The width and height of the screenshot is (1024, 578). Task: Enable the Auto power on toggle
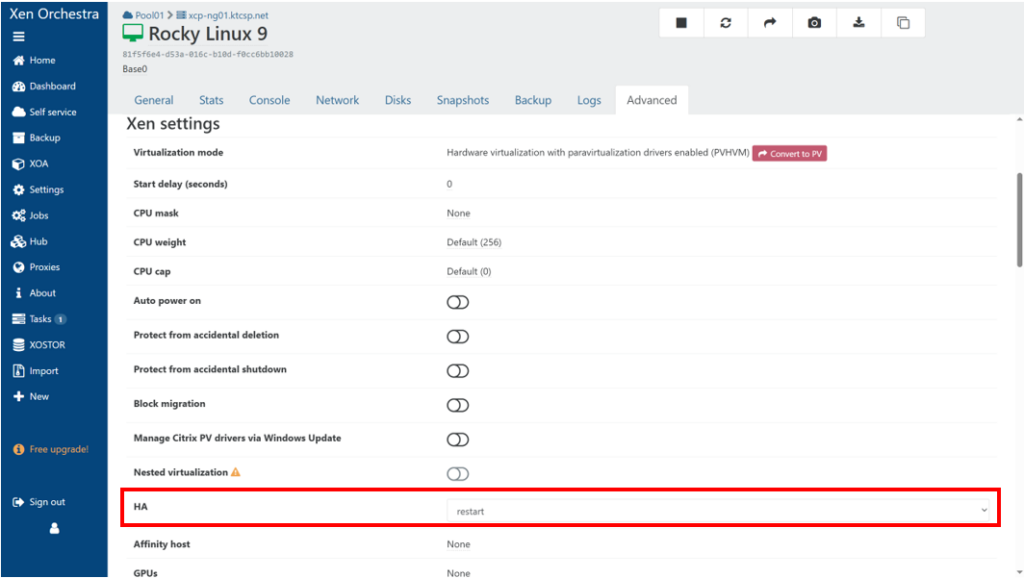(x=457, y=302)
